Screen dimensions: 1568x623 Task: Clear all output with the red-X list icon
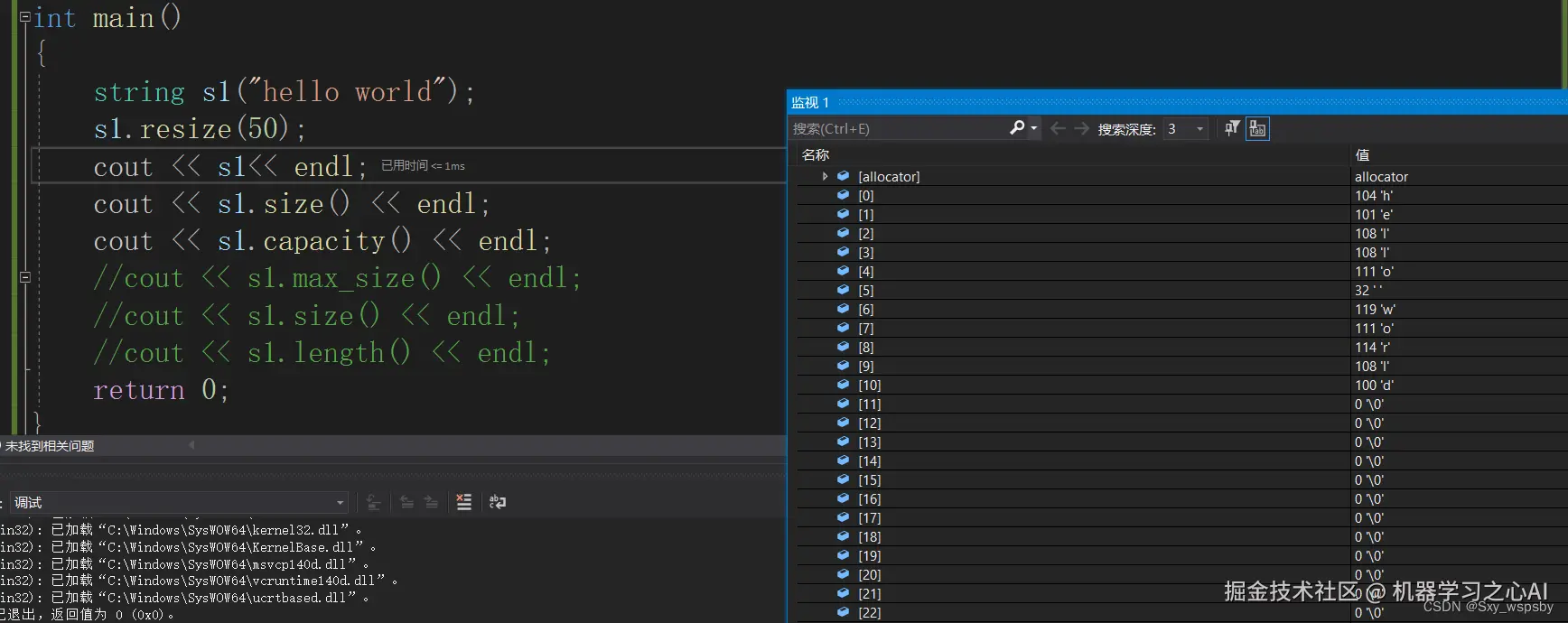pyautogui.click(x=464, y=502)
